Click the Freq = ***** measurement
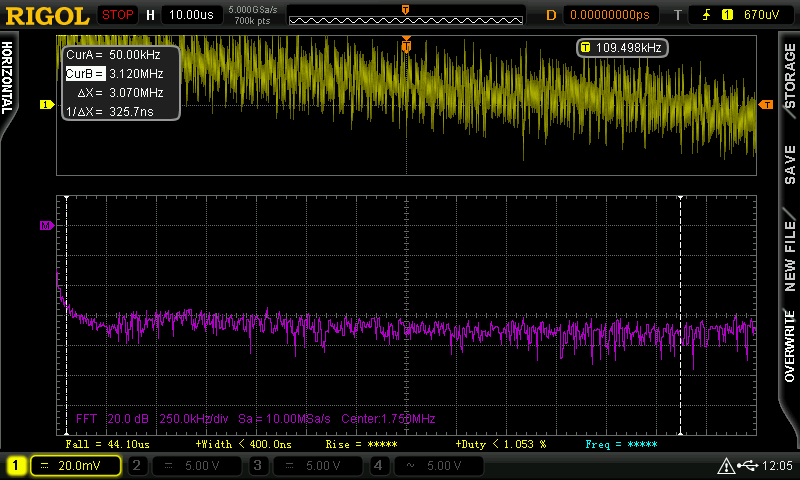This screenshot has width=800, height=480. pos(621,444)
